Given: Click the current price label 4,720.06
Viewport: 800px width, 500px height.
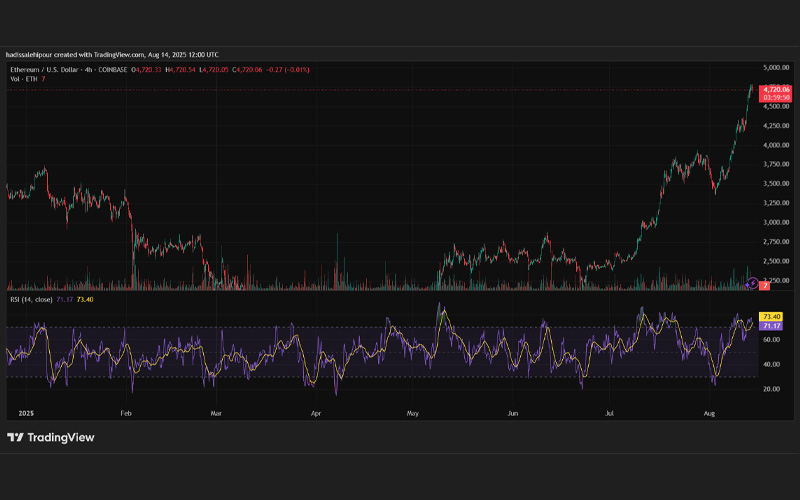Looking at the screenshot, I should (x=776, y=90).
